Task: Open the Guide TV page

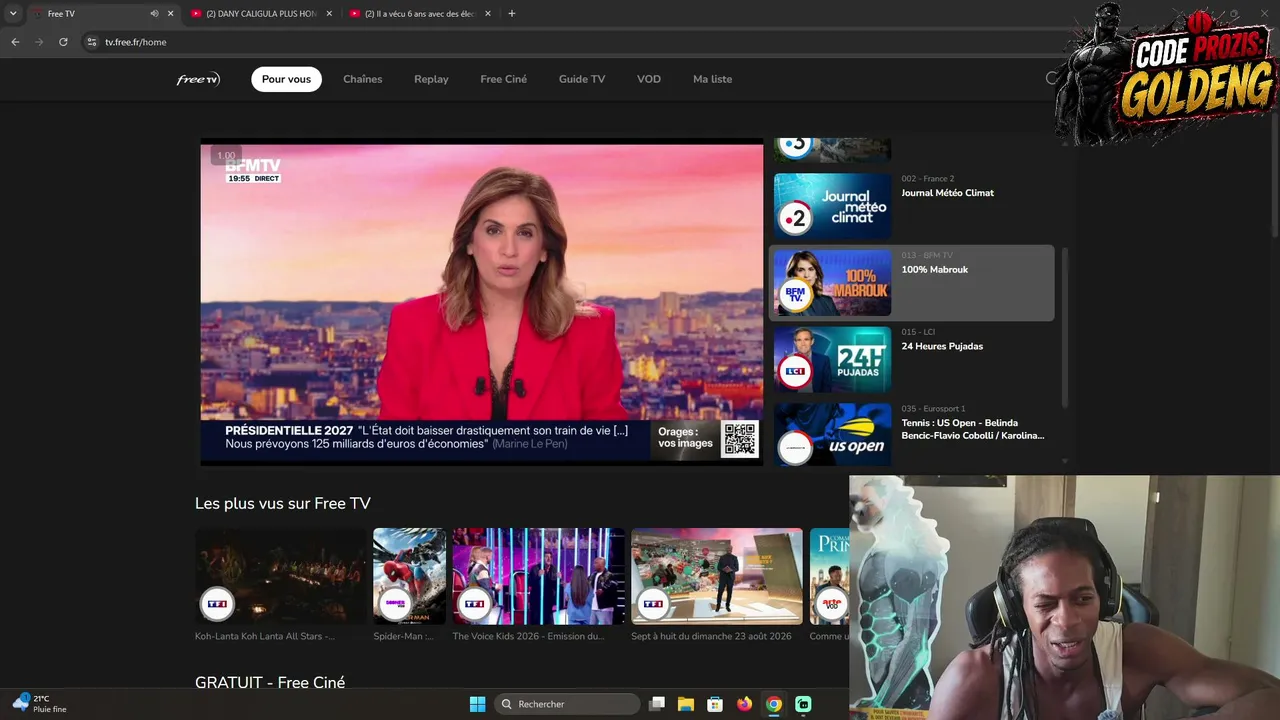Action: 582,79
